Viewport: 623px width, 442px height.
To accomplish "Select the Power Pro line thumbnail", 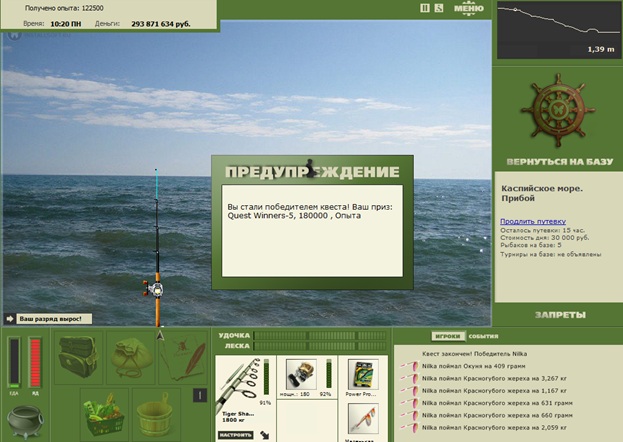I will (363, 374).
